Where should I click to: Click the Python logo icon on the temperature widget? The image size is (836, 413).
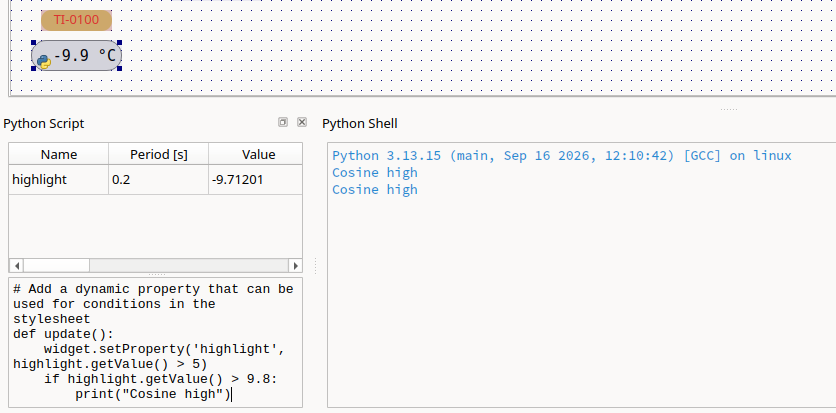point(44,62)
